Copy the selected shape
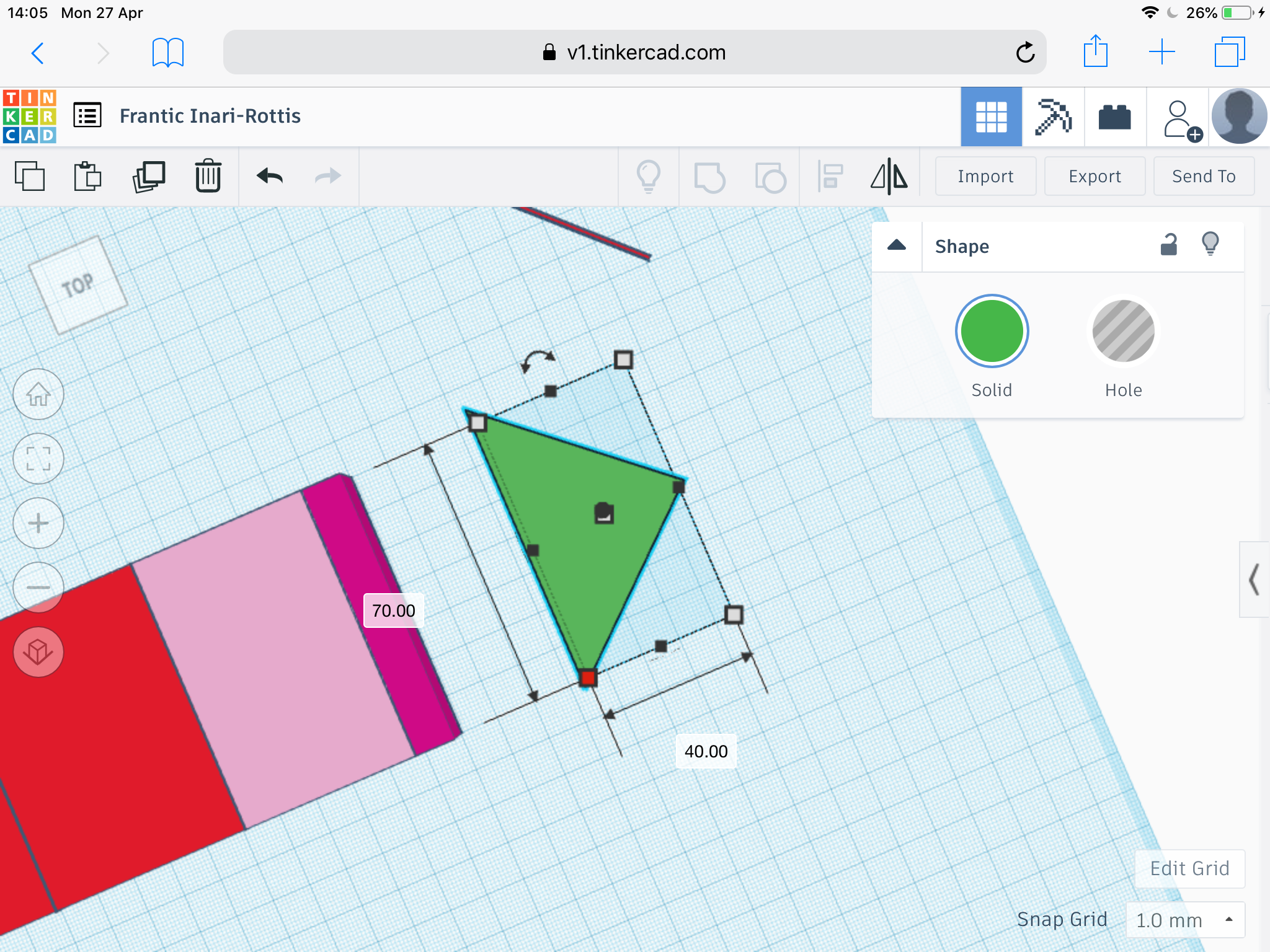The image size is (1270, 952). coord(30,177)
